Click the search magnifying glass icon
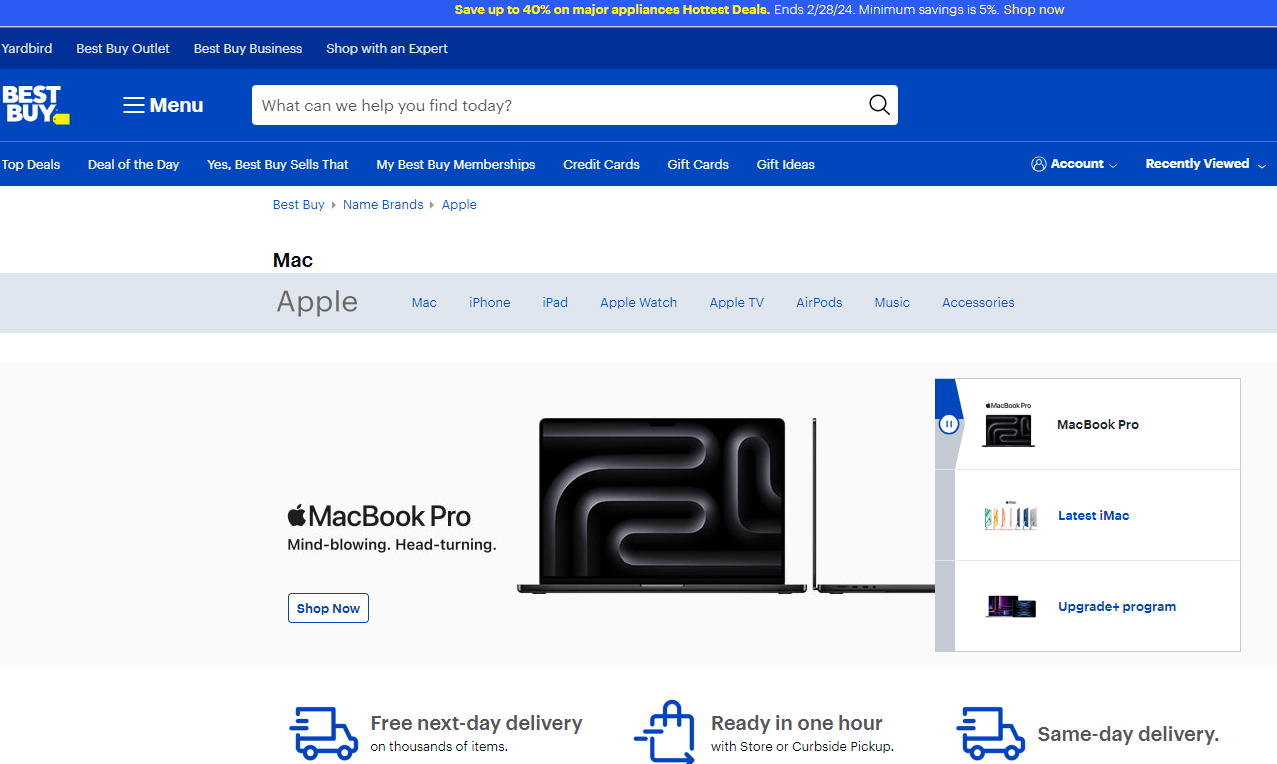This screenshot has height=764, width=1277. pyautogui.click(x=878, y=105)
